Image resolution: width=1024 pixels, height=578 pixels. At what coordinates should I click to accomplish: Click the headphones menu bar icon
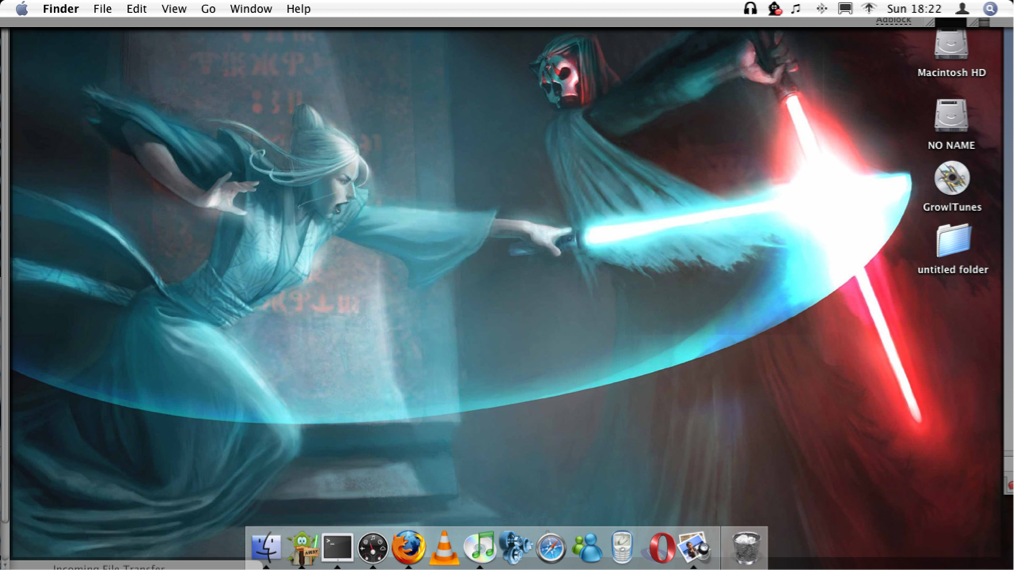click(x=750, y=8)
